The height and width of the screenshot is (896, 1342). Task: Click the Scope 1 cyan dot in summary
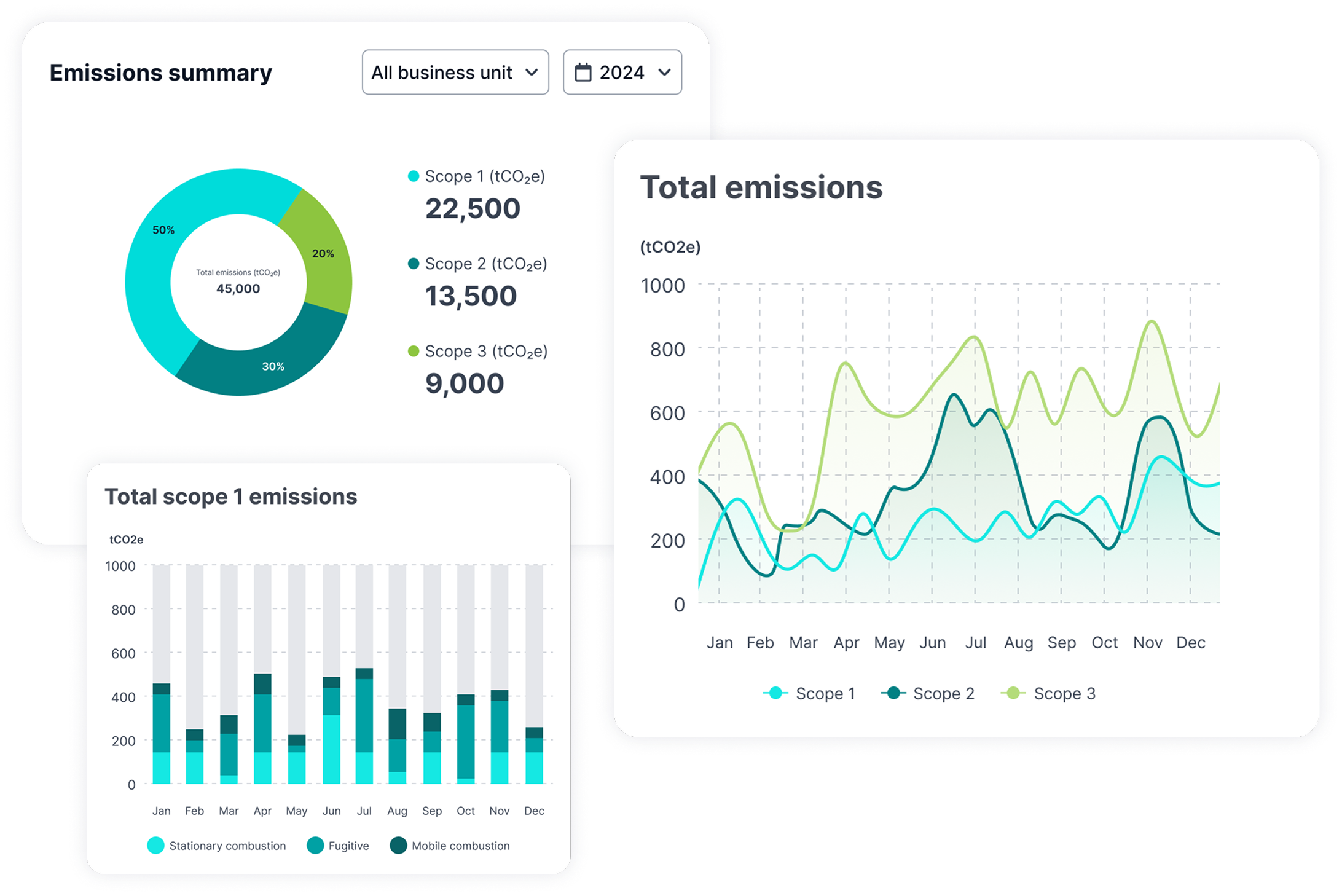pos(414,176)
